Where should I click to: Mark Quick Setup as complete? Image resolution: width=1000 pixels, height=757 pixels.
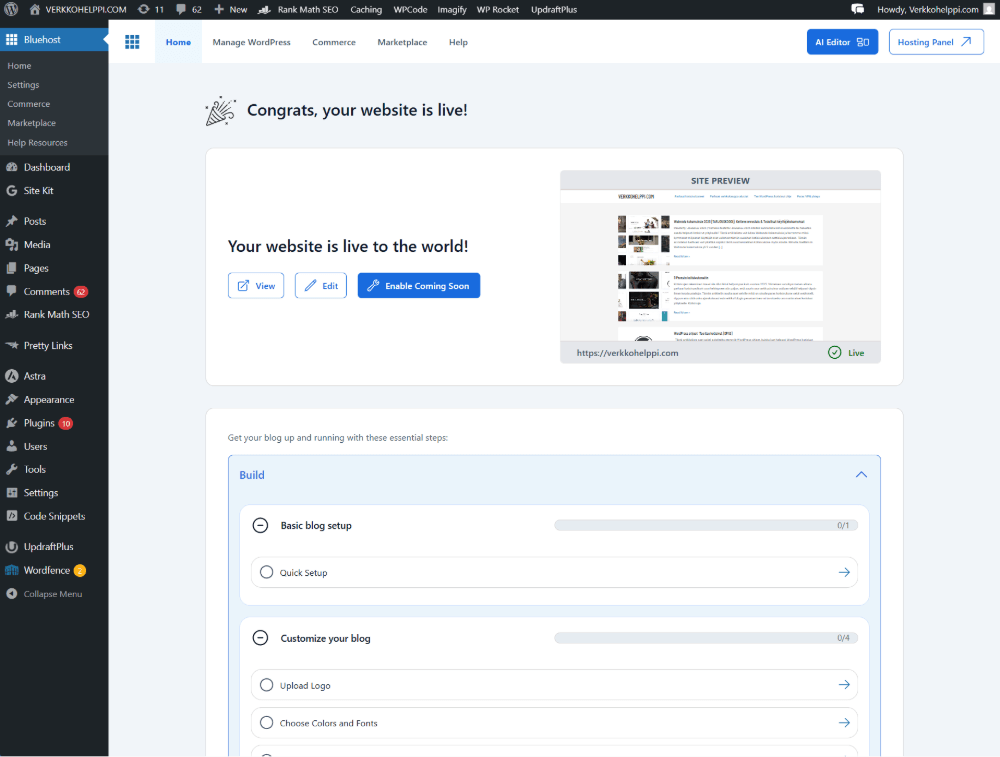266,572
